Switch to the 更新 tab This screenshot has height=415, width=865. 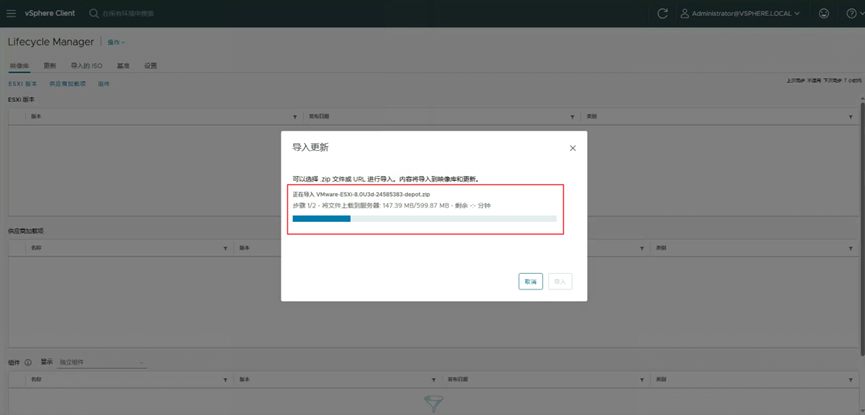(x=50, y=66)
